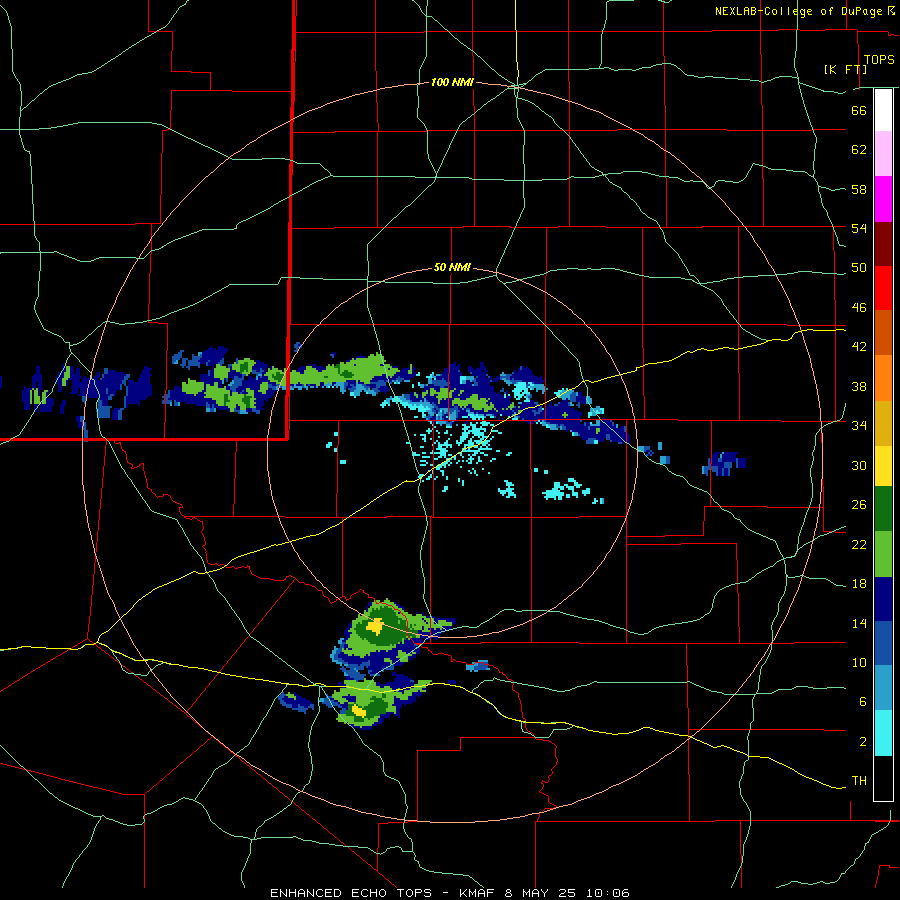900x900 pixels.
Task: Select the light blue legend swatch
Action: point(883,688)
